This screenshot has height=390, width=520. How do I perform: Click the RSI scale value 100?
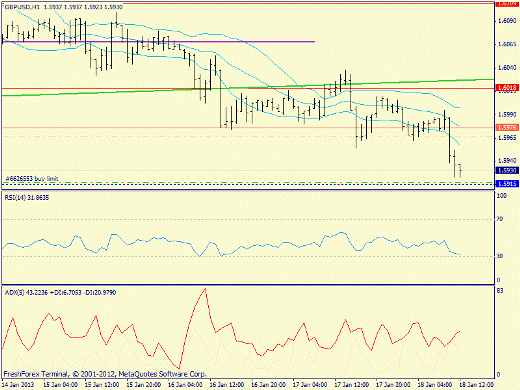pos(502,196)
